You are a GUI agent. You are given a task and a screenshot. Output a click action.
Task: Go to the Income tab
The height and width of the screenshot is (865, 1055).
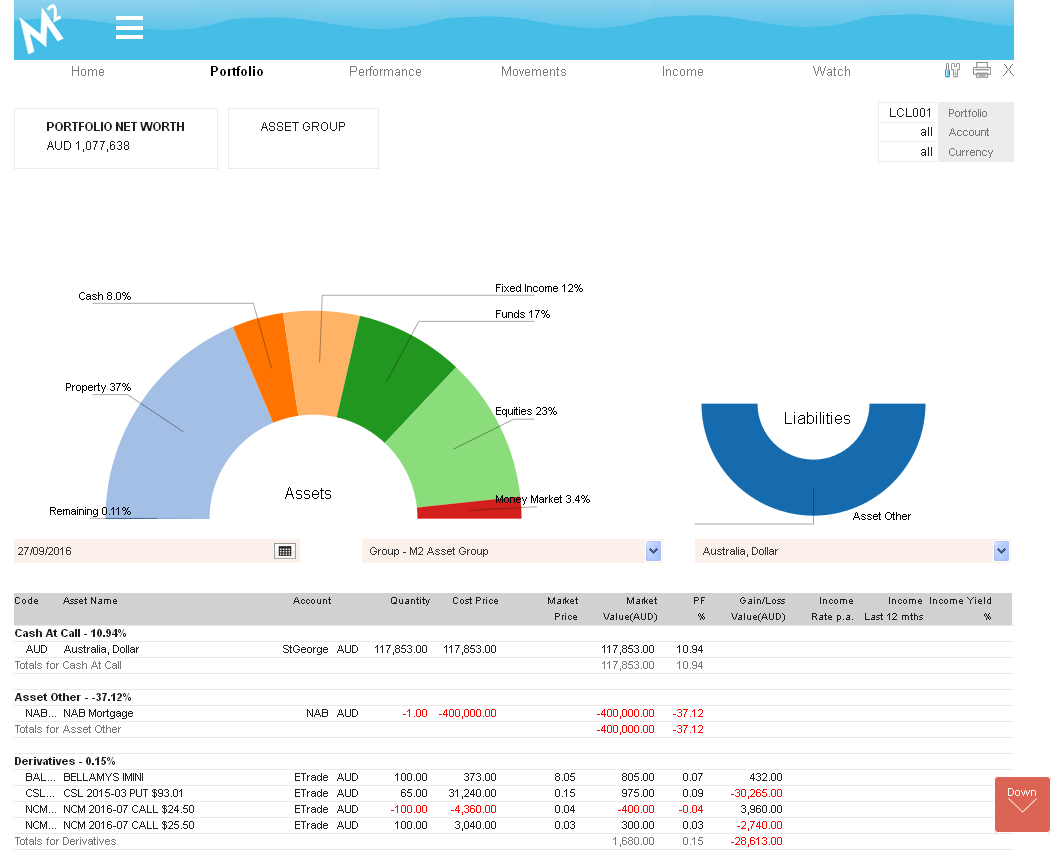(682, 72)
